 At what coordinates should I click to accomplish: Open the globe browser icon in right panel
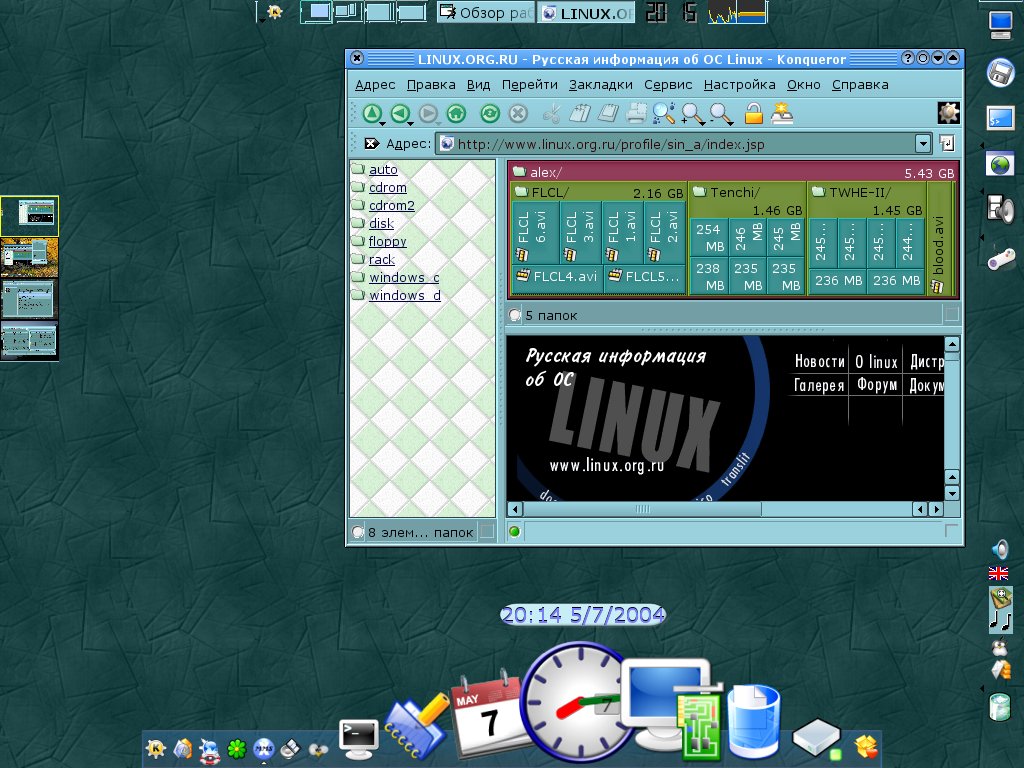tap(1000, 164)
